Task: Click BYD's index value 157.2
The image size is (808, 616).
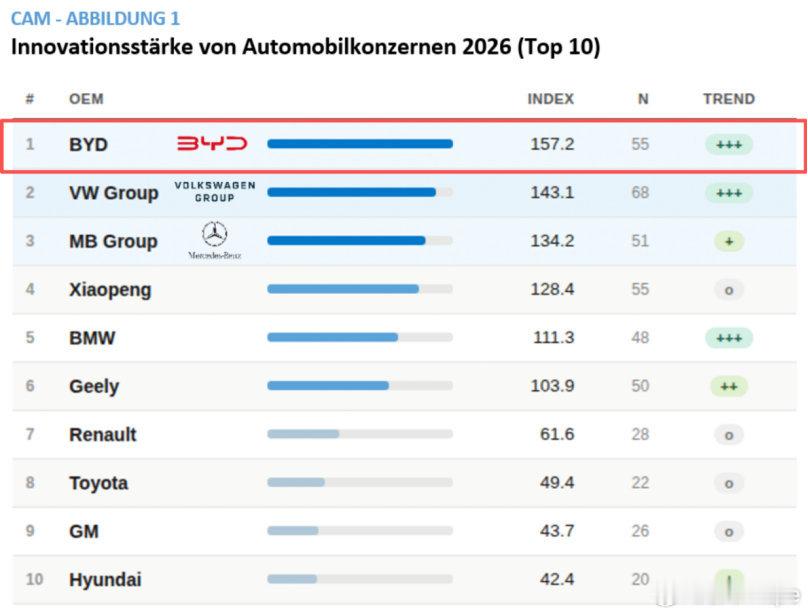Action: [552, 144]
